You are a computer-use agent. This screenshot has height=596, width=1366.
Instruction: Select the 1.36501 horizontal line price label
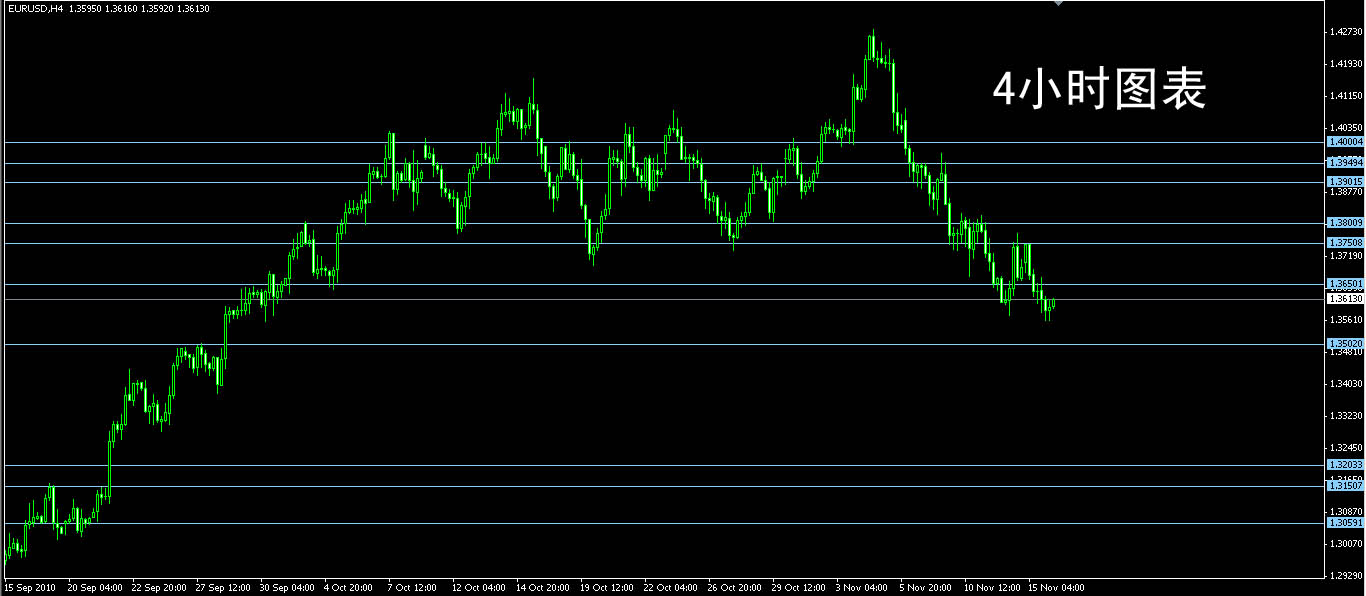(1345, 284)
